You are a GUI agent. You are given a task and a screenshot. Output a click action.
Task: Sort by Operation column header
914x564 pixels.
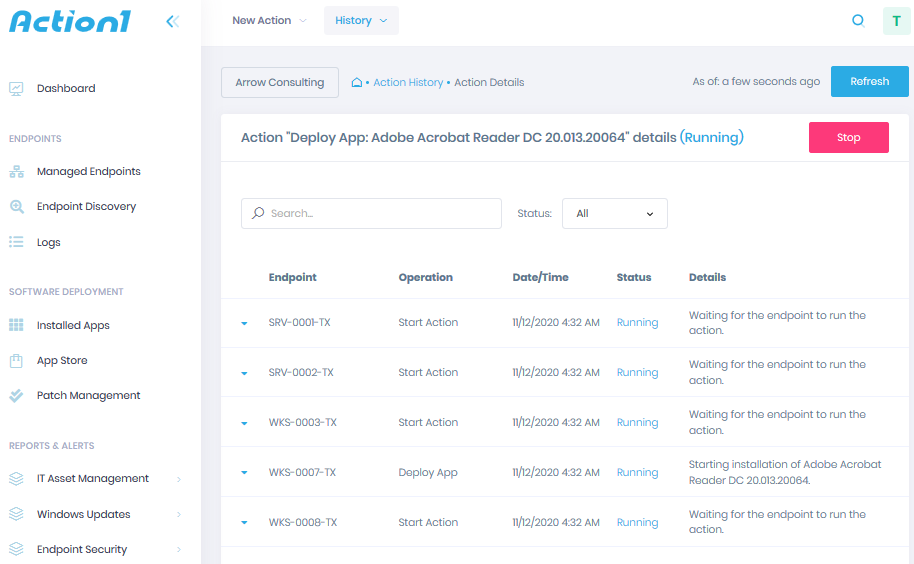426,277
